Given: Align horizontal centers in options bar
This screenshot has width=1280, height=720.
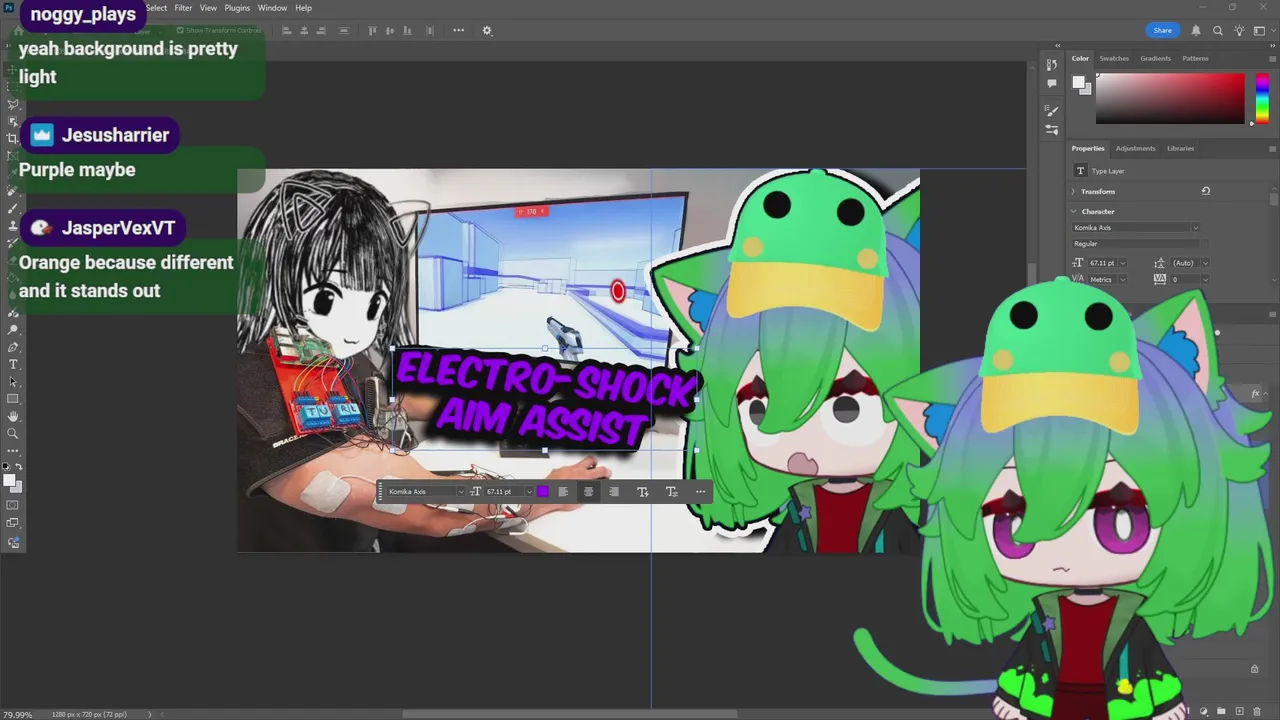Looking at the screenshot, I should pos(304,30).
